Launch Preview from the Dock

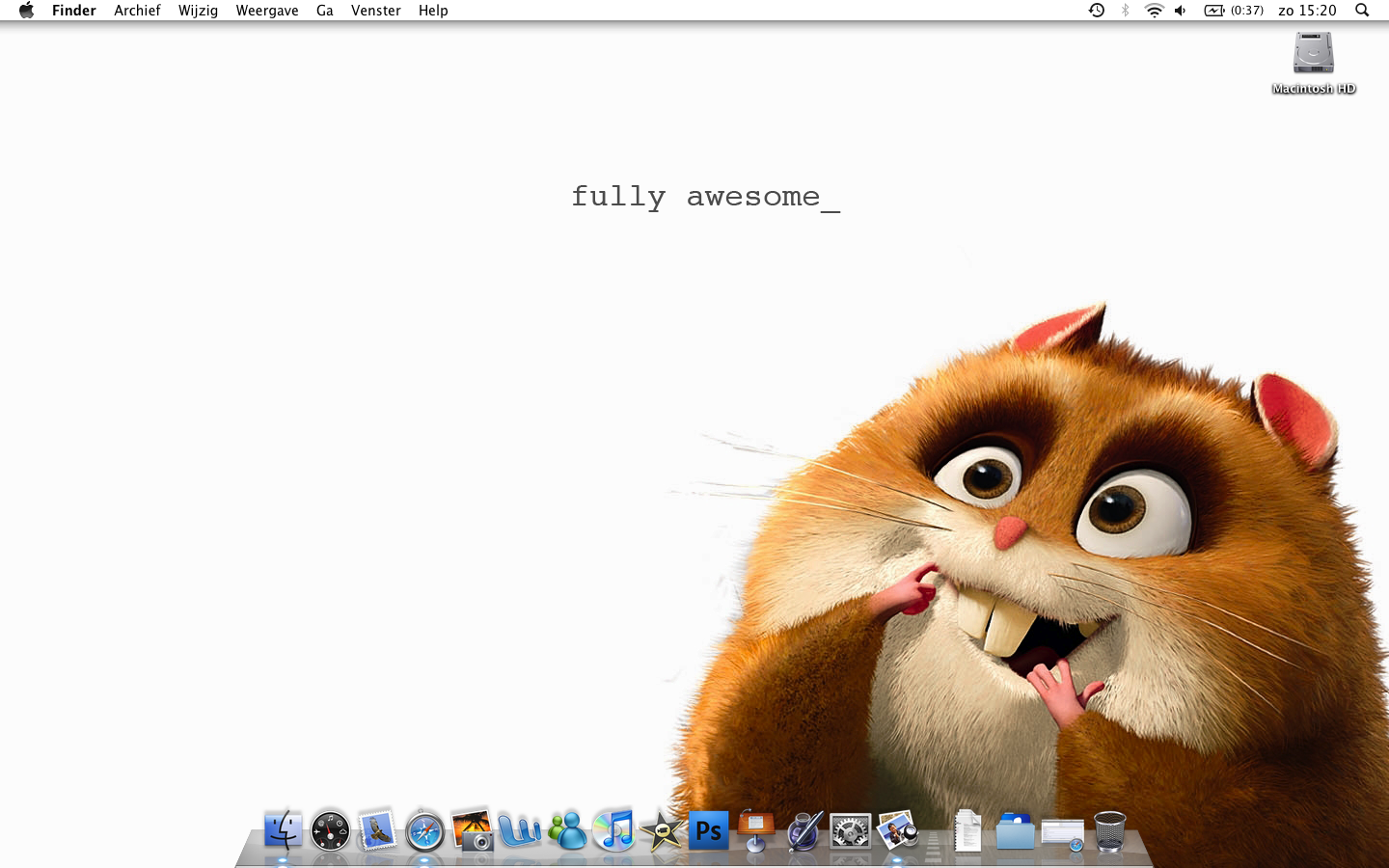pyautogui.click(x=898, y=830)
